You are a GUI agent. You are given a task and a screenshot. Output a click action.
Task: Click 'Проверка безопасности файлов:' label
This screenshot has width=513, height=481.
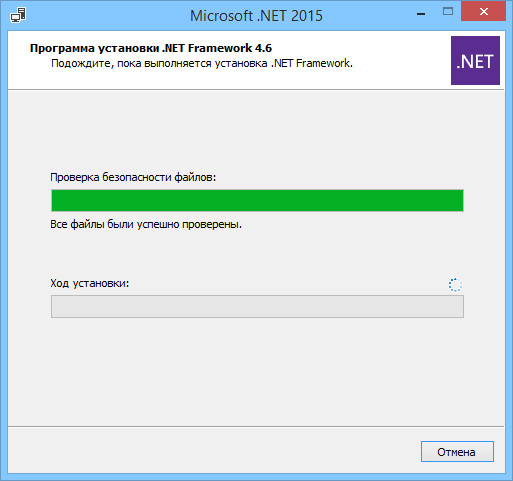(133, 177)
